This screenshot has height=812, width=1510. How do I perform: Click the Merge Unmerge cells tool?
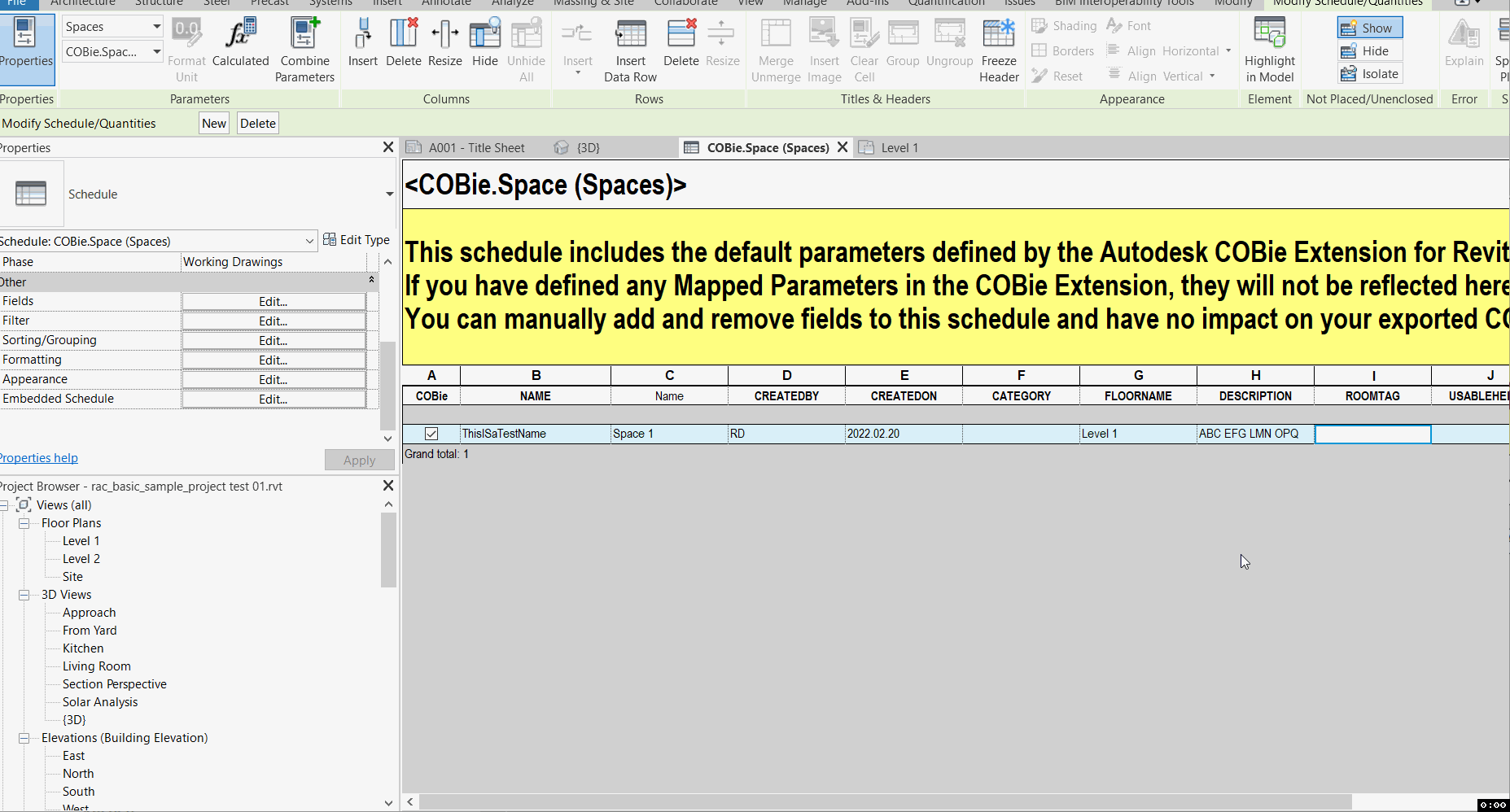[774, 49]
